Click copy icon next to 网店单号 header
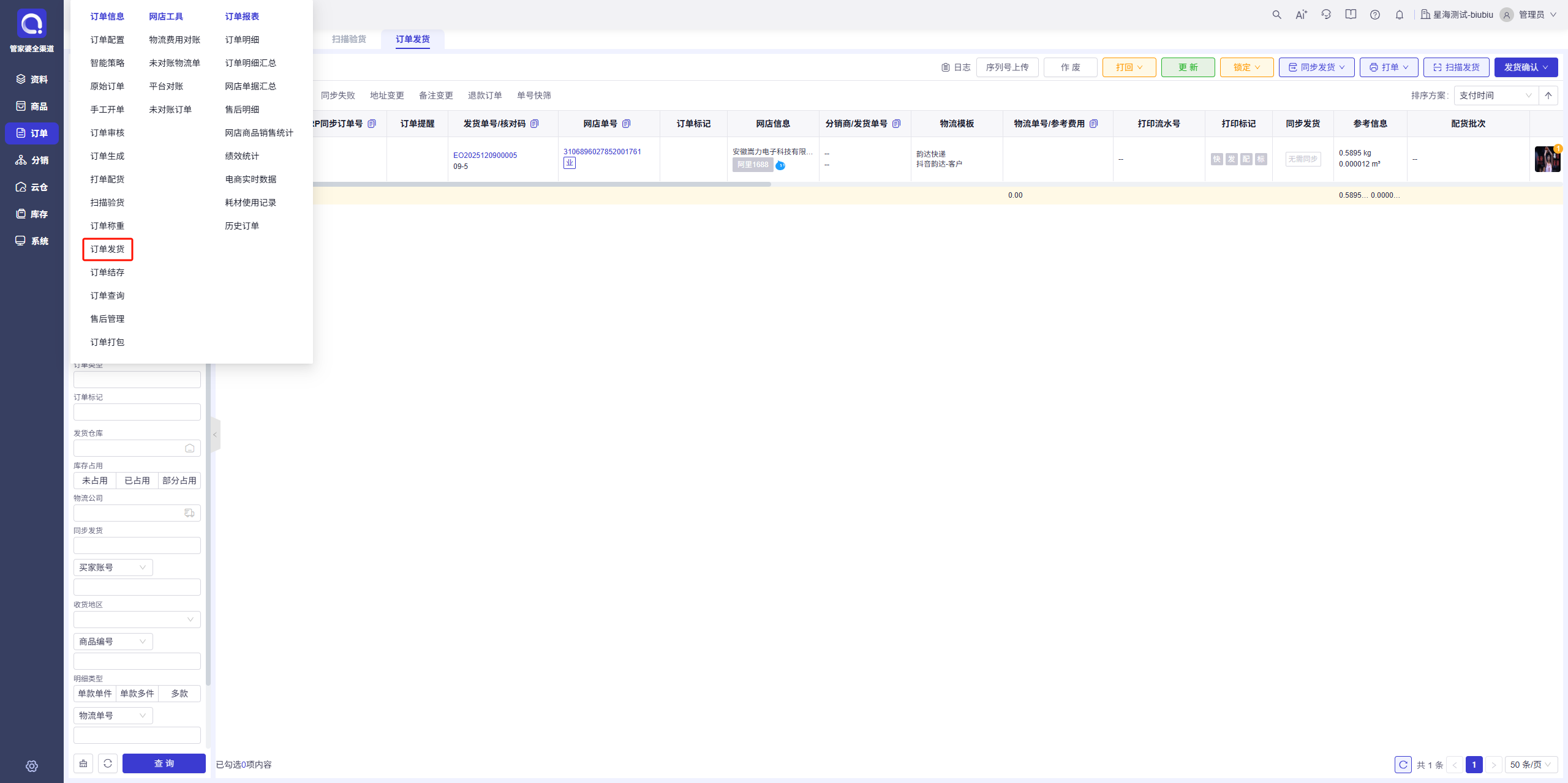 [x=626, y=124]
